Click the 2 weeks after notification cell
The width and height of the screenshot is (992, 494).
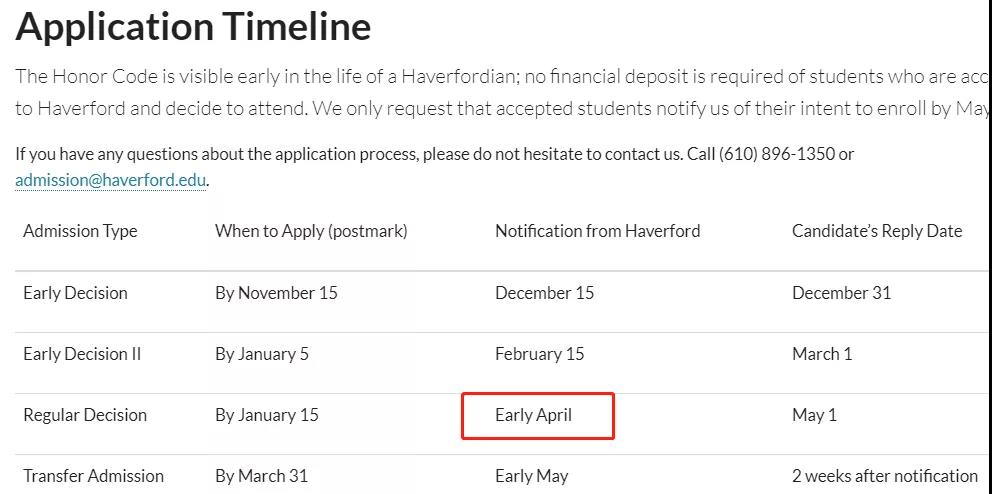pos(884,476)
